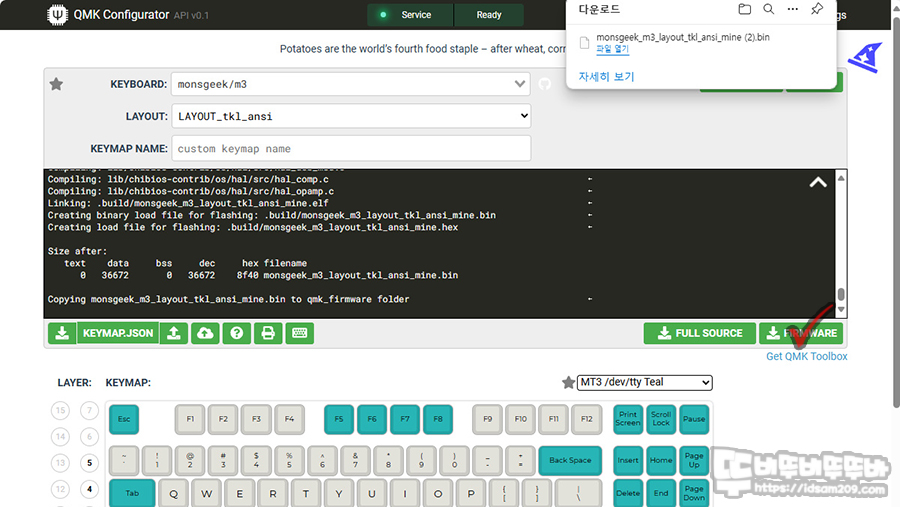This screenshot has height=507, width=900.
Task: Open downloads folder icon in the popup
Action: (x=744, y=9)
